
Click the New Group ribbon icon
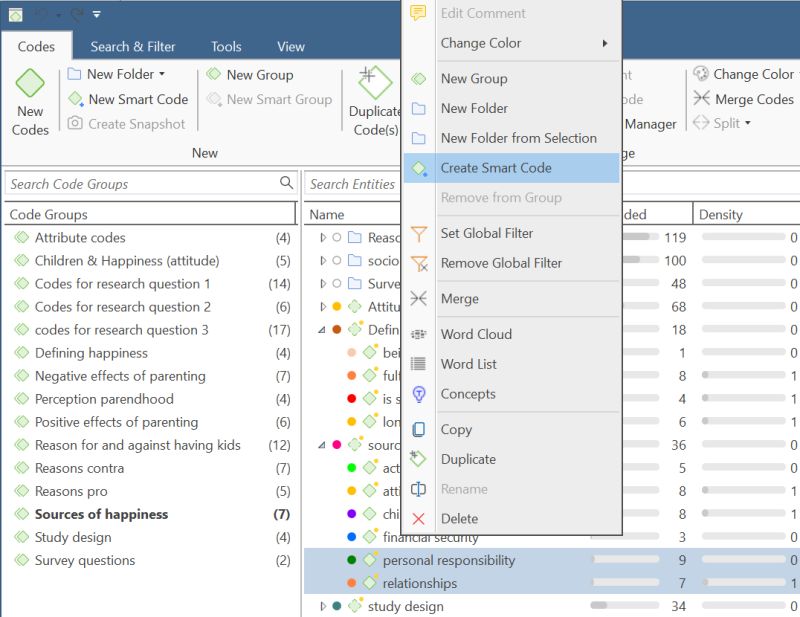pos(213,75)
